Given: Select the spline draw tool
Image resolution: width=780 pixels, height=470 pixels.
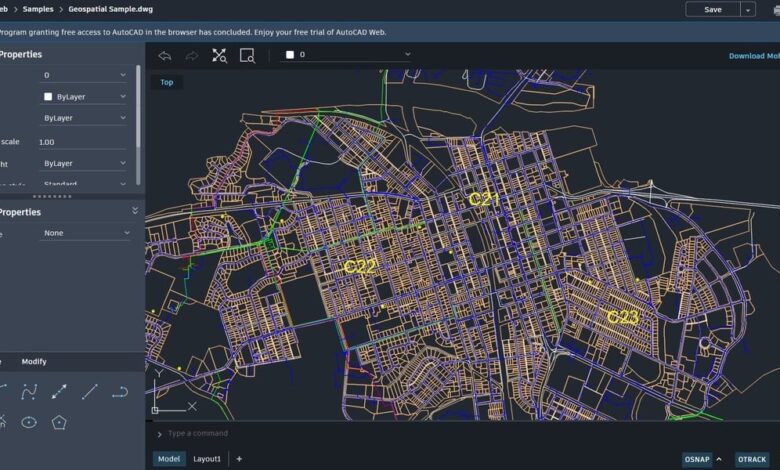Looking at the screenshot, I should click(x=29, y=392).
